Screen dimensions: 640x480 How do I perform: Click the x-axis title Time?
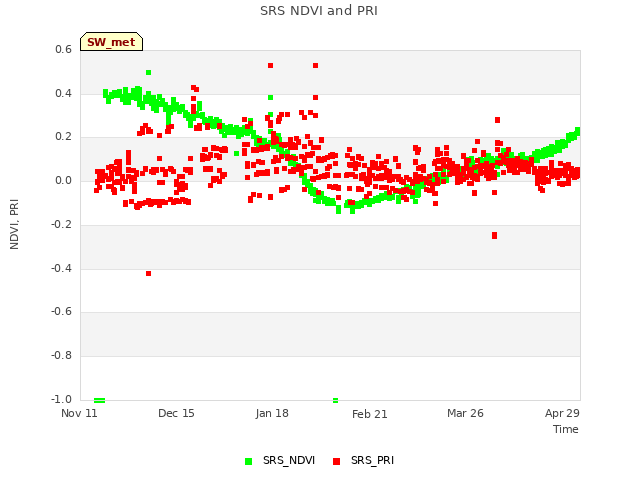tap(566, 429)
